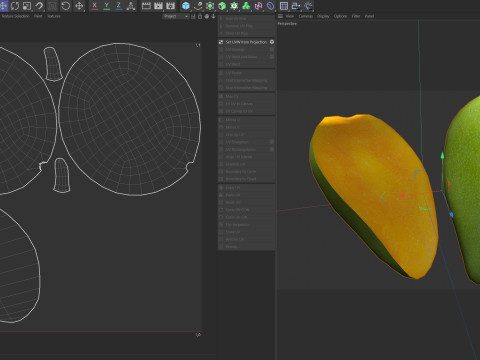The width and height of the screenshot is (480, 360).
Task: Click the four-arrow placement tool icon
Action: (x=79, y=6)
